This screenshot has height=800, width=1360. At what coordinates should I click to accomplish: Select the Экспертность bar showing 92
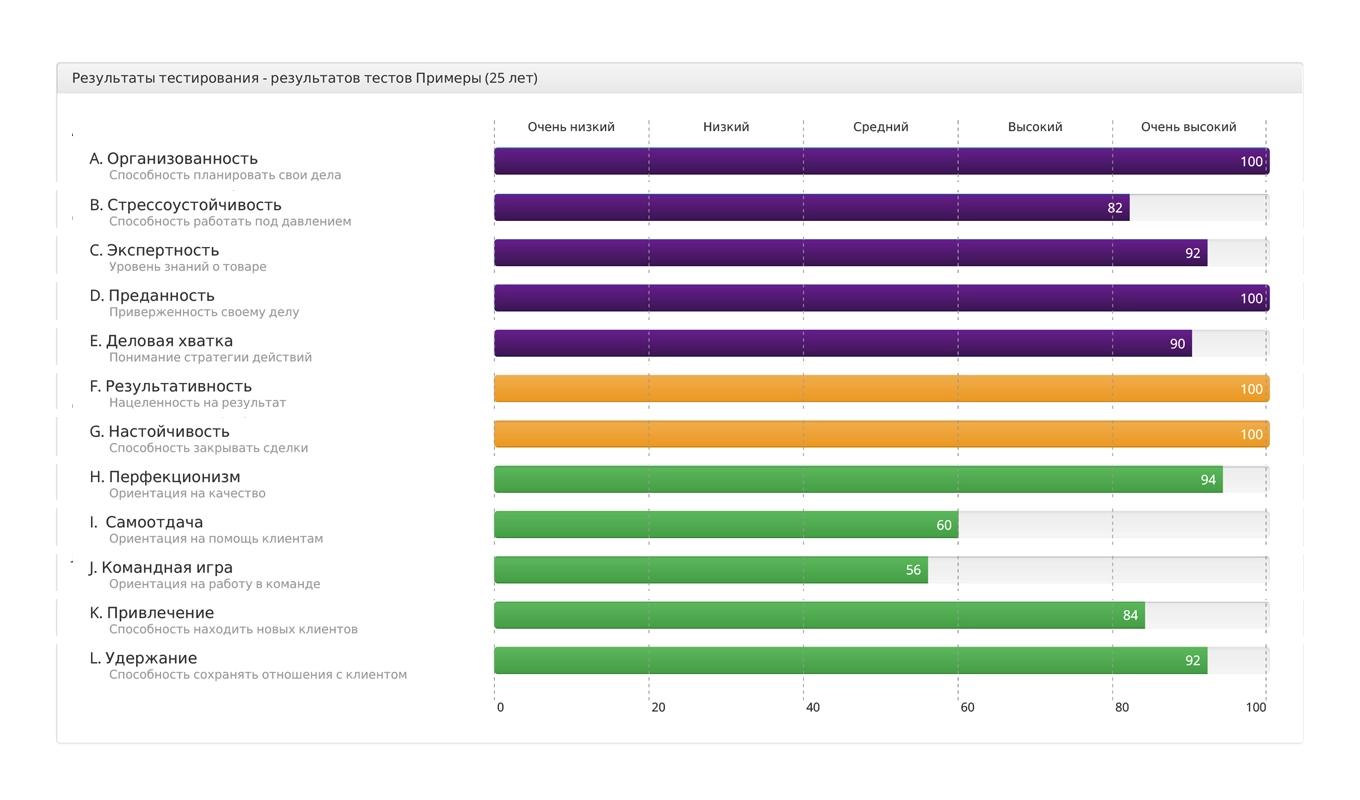pyautogui.click(x=850, y=253)
